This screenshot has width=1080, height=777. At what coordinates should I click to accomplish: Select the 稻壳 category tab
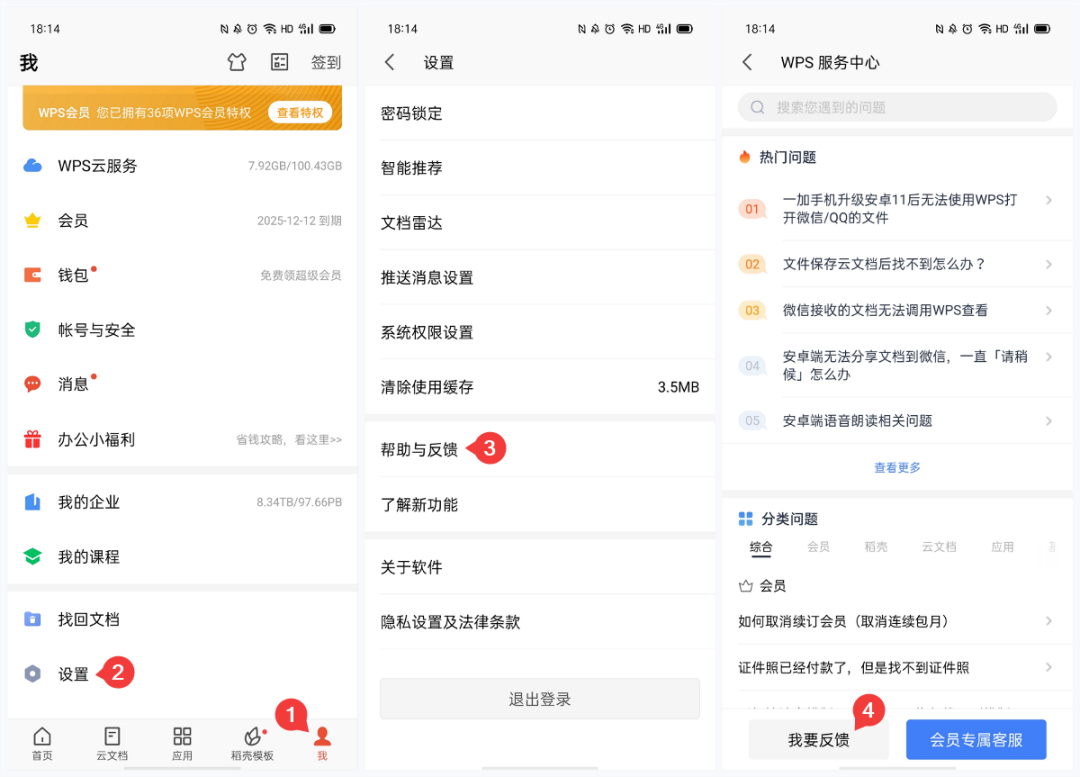pos(875,547)
